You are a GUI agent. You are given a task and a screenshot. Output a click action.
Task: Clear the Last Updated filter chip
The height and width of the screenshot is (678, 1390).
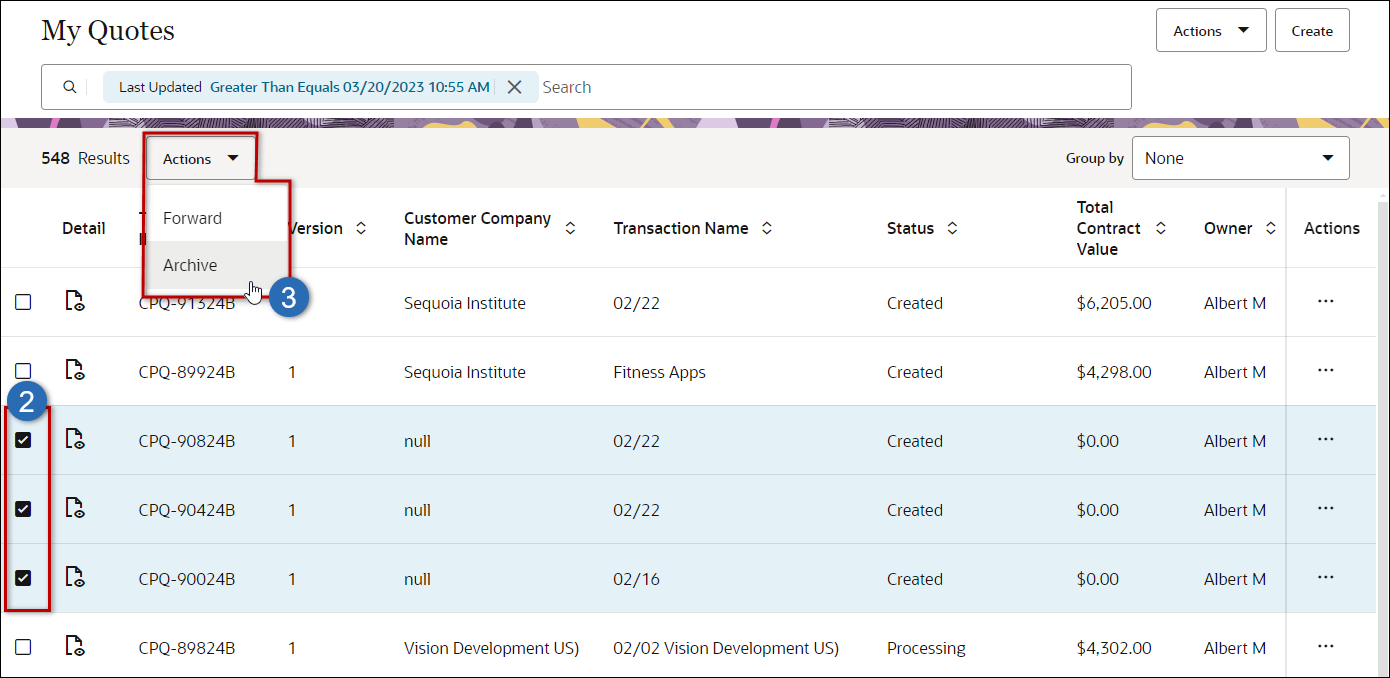click(x=515, y=86)
